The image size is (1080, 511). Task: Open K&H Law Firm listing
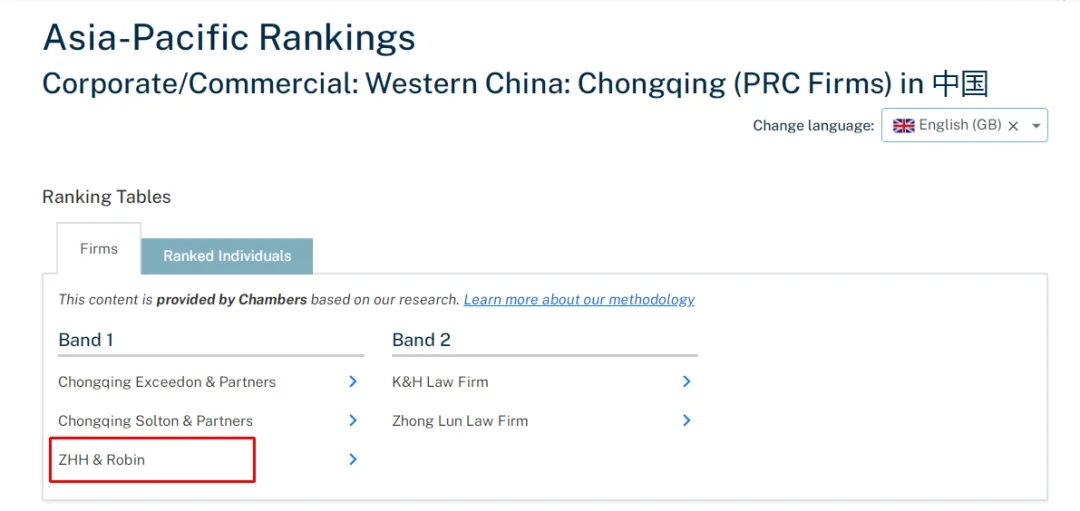click(440, 382)
